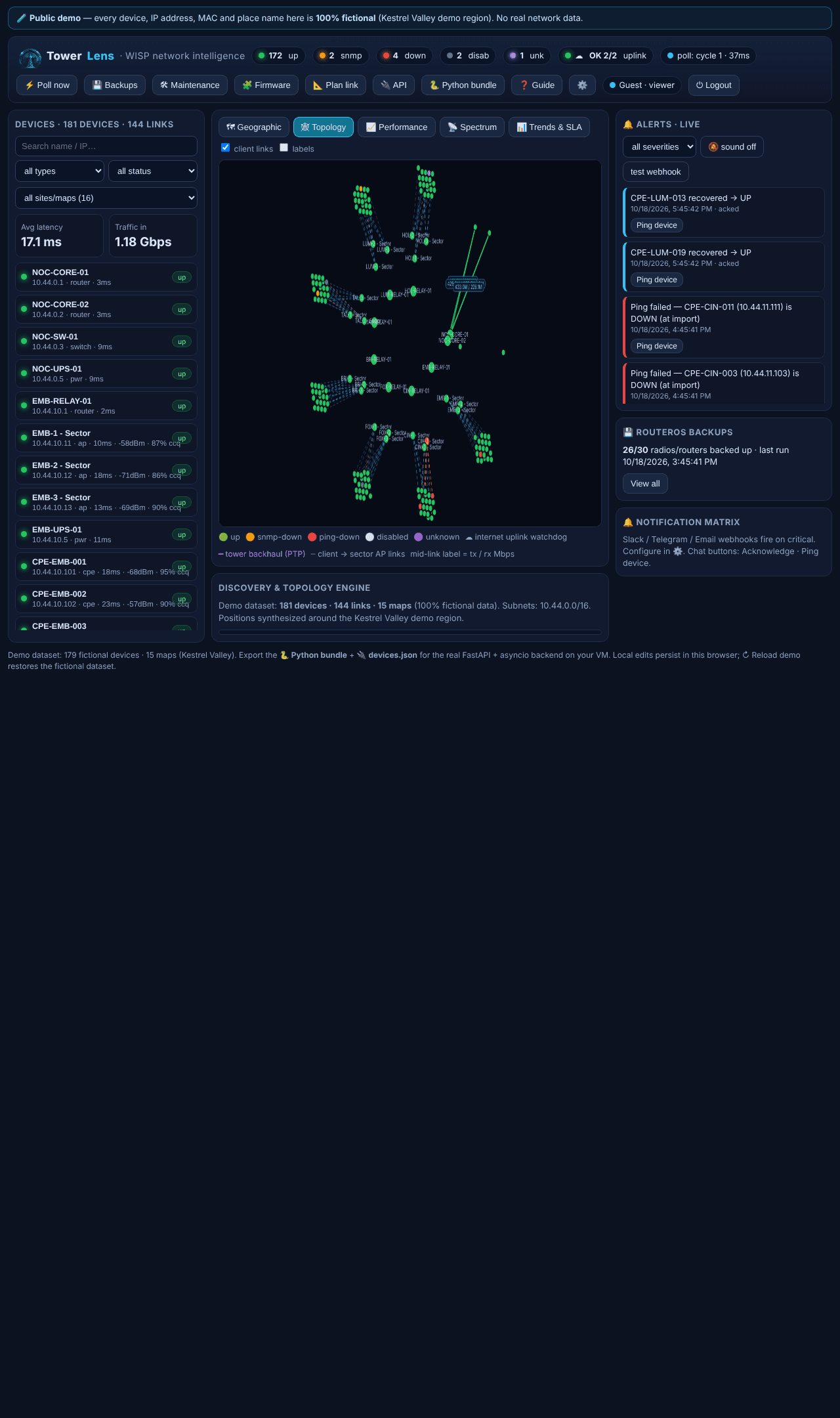Open the all severities dropdown
840x1418 pixels.
click(660, 147)
